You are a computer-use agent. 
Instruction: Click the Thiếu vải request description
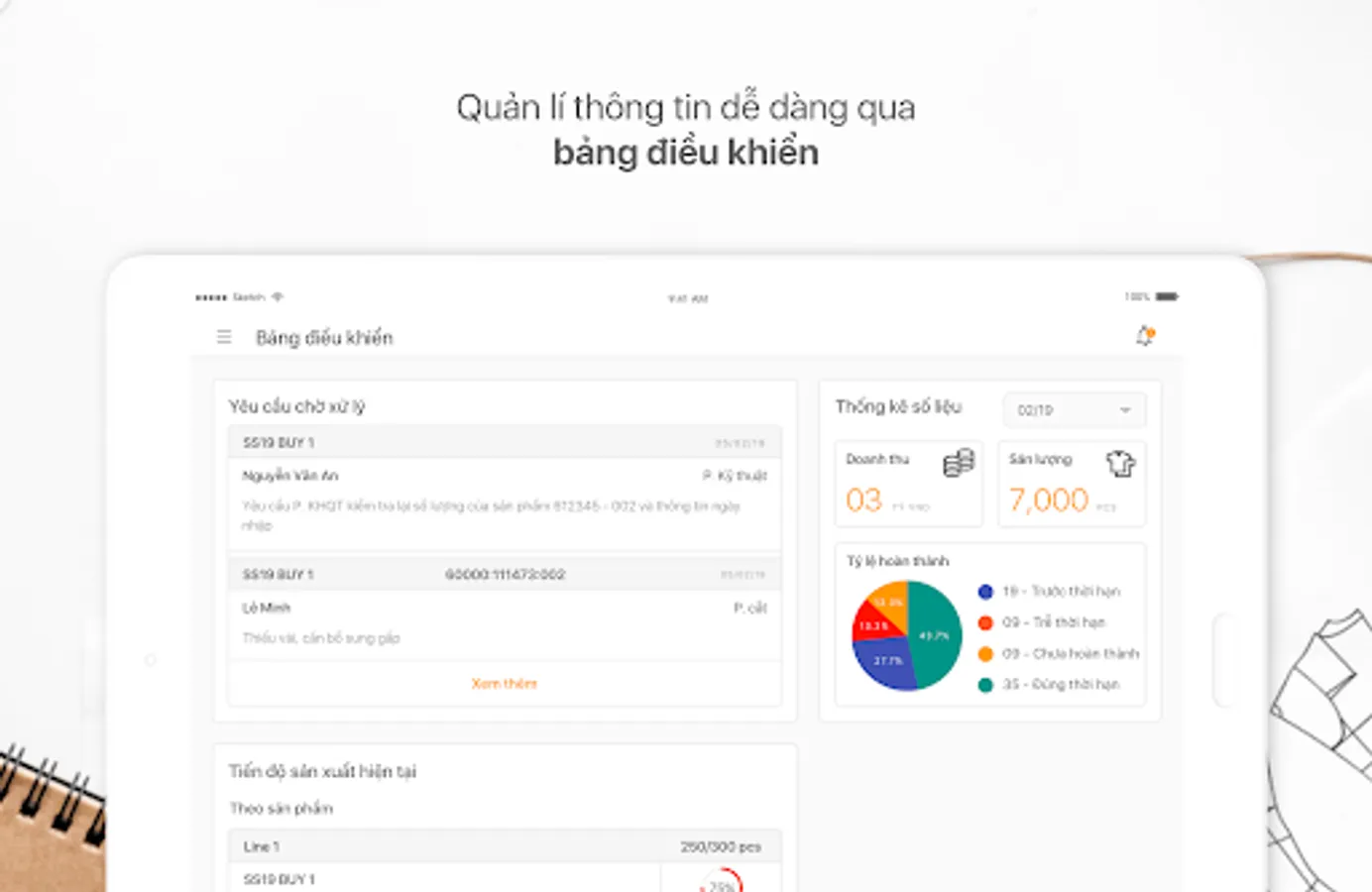(321, 637)
